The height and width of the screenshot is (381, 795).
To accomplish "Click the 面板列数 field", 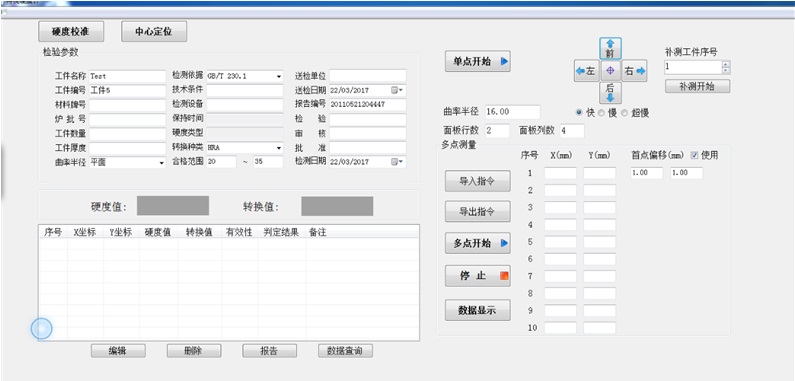I will 572,130.
